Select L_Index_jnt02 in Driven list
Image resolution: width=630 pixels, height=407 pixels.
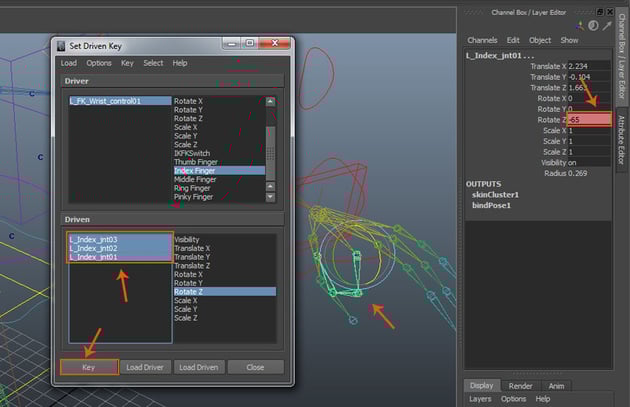[93, 248]
